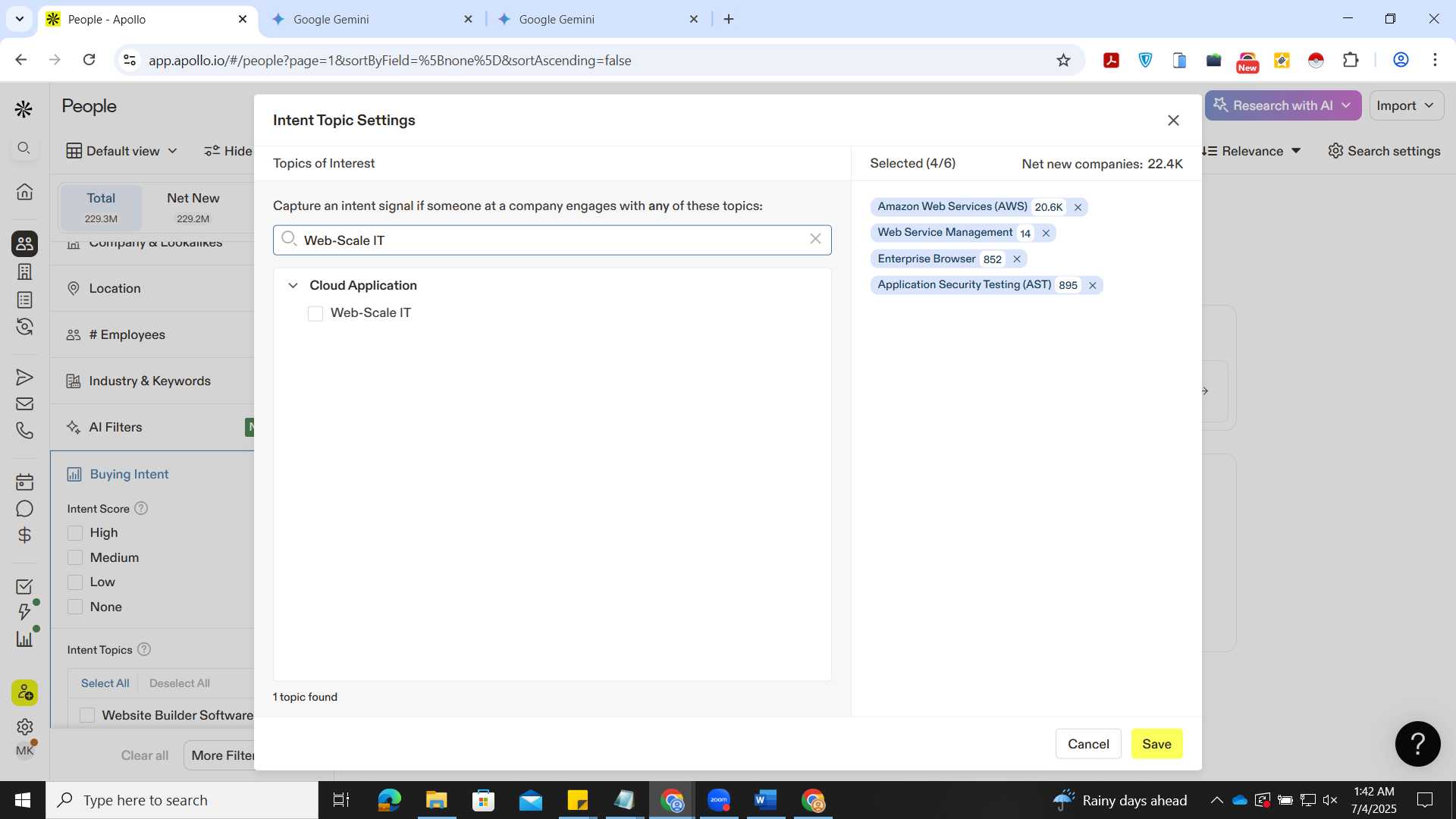
Task: Check the Low intent score box
Action: coord(75,582)
